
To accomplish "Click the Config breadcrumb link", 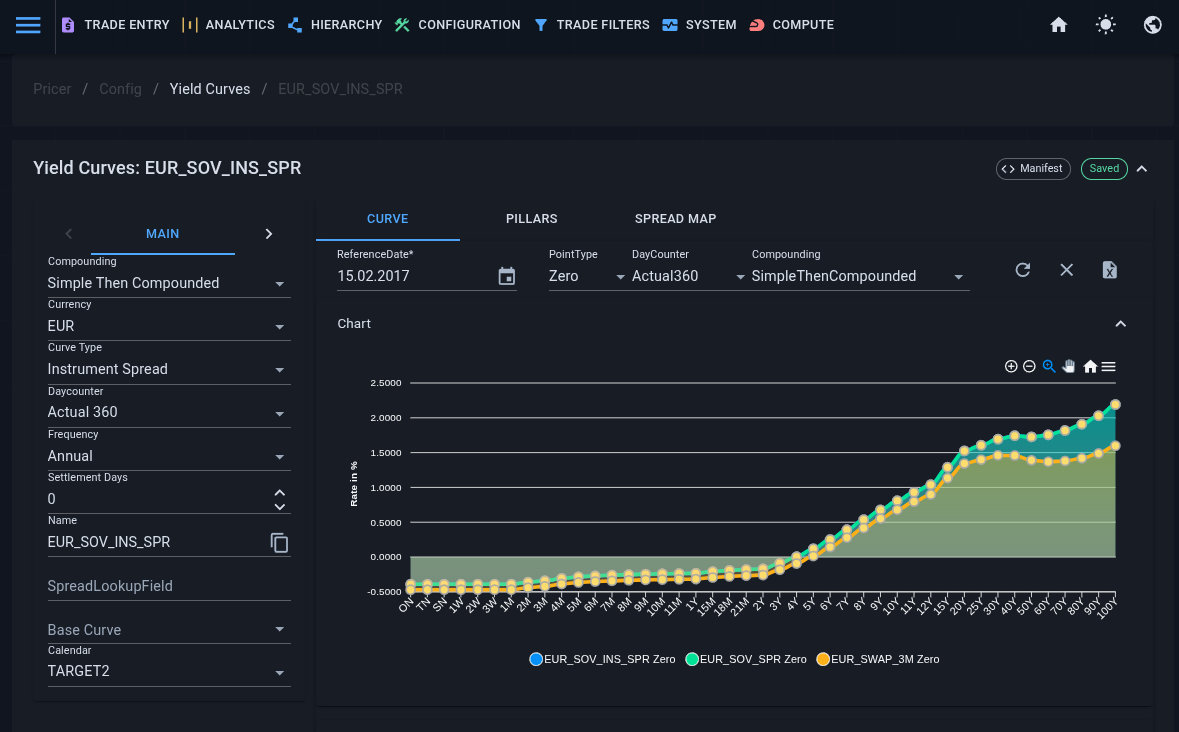I will 120,89.
